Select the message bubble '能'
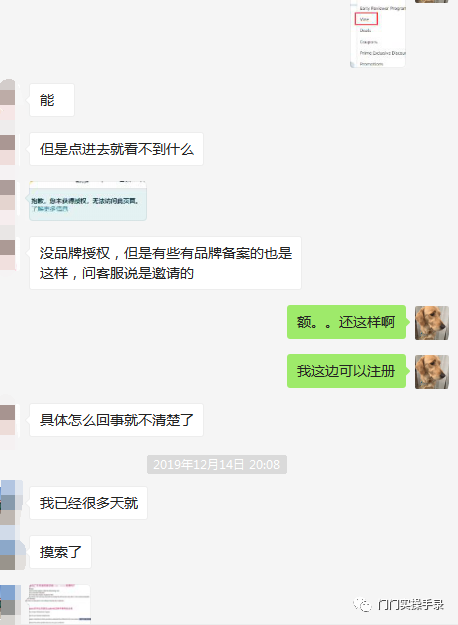Image resolution: width=458 pixels, height=625 pixels. [x=52, y=100]
